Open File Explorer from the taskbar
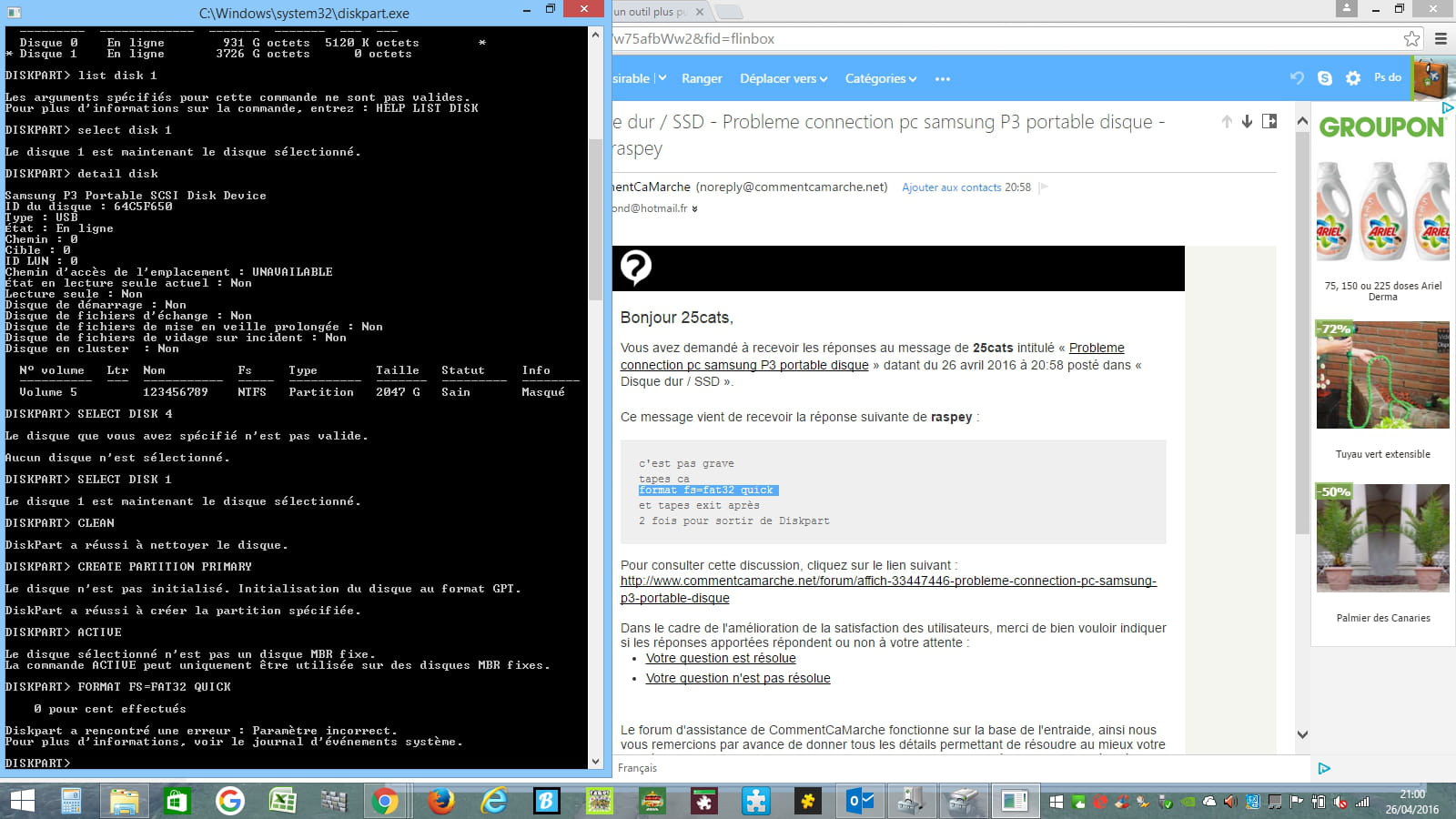1456x819 pixels. point(124,801)
